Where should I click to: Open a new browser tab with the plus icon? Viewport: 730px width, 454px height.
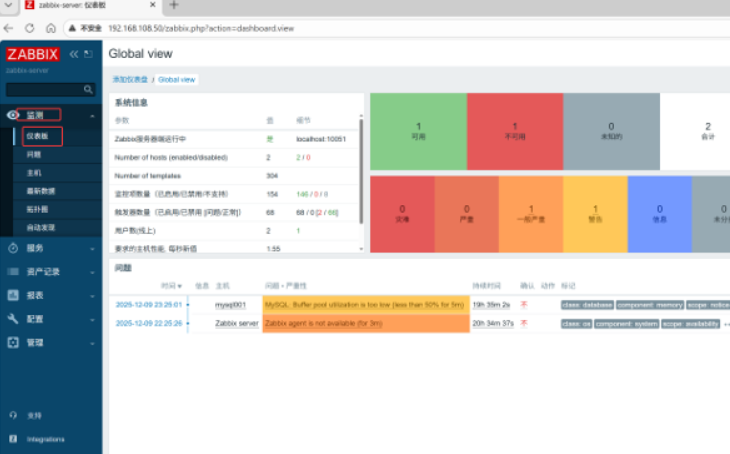pyautogui.click(x=174, y=5)
